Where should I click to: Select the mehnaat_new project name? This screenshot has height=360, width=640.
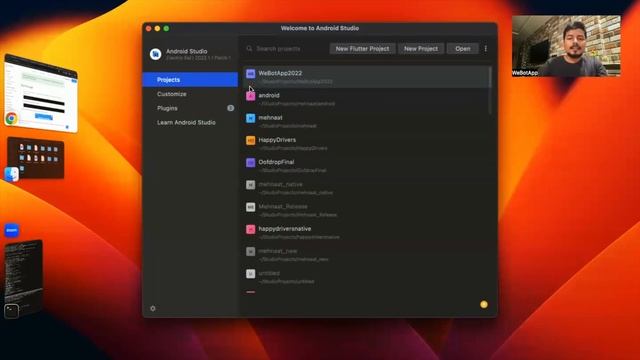[x=278, y=251]
